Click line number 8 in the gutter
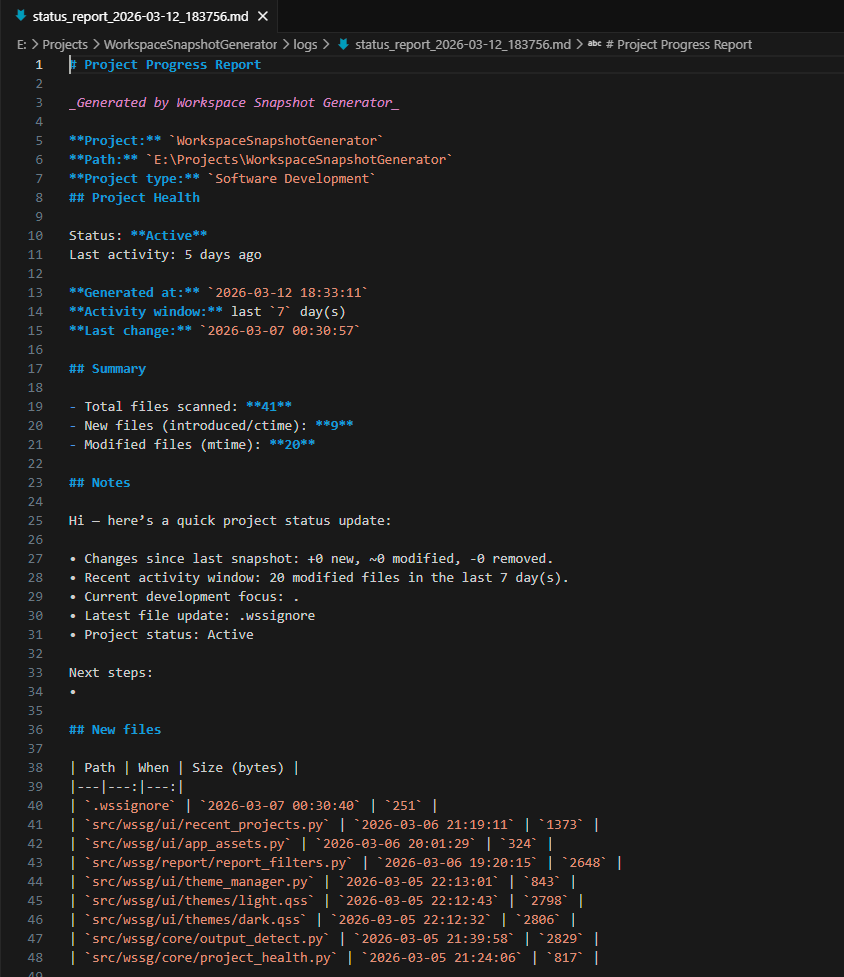Viewport: 844px width, 977px height. tap(39, 198)
